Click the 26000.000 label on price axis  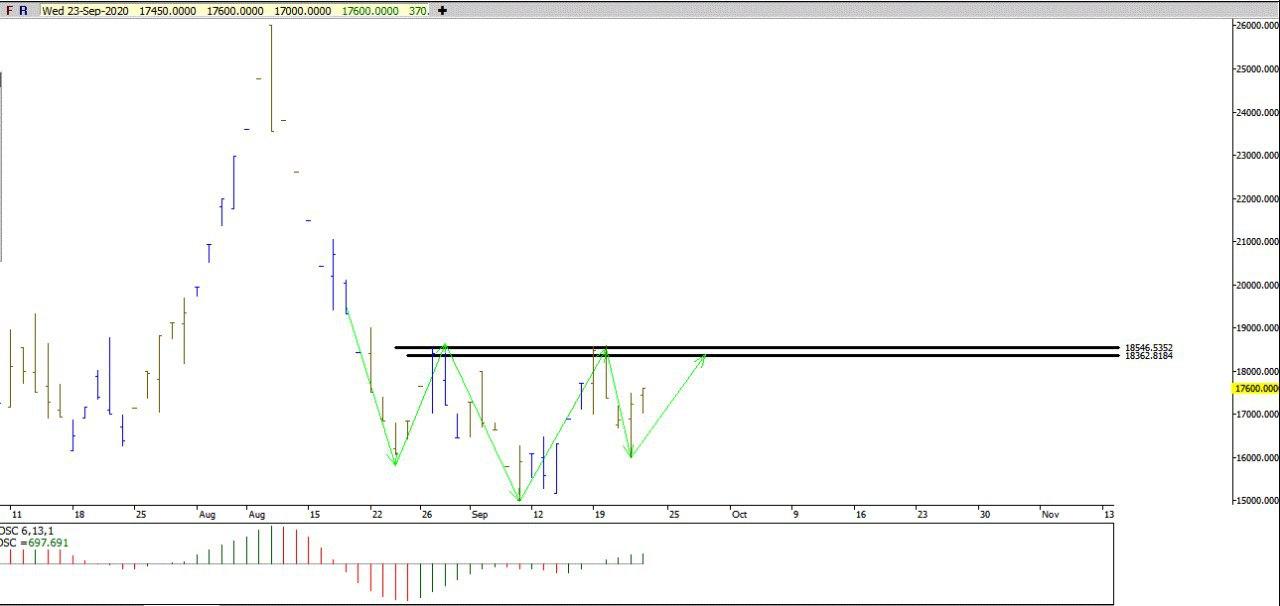click(x=1257, y=26)
